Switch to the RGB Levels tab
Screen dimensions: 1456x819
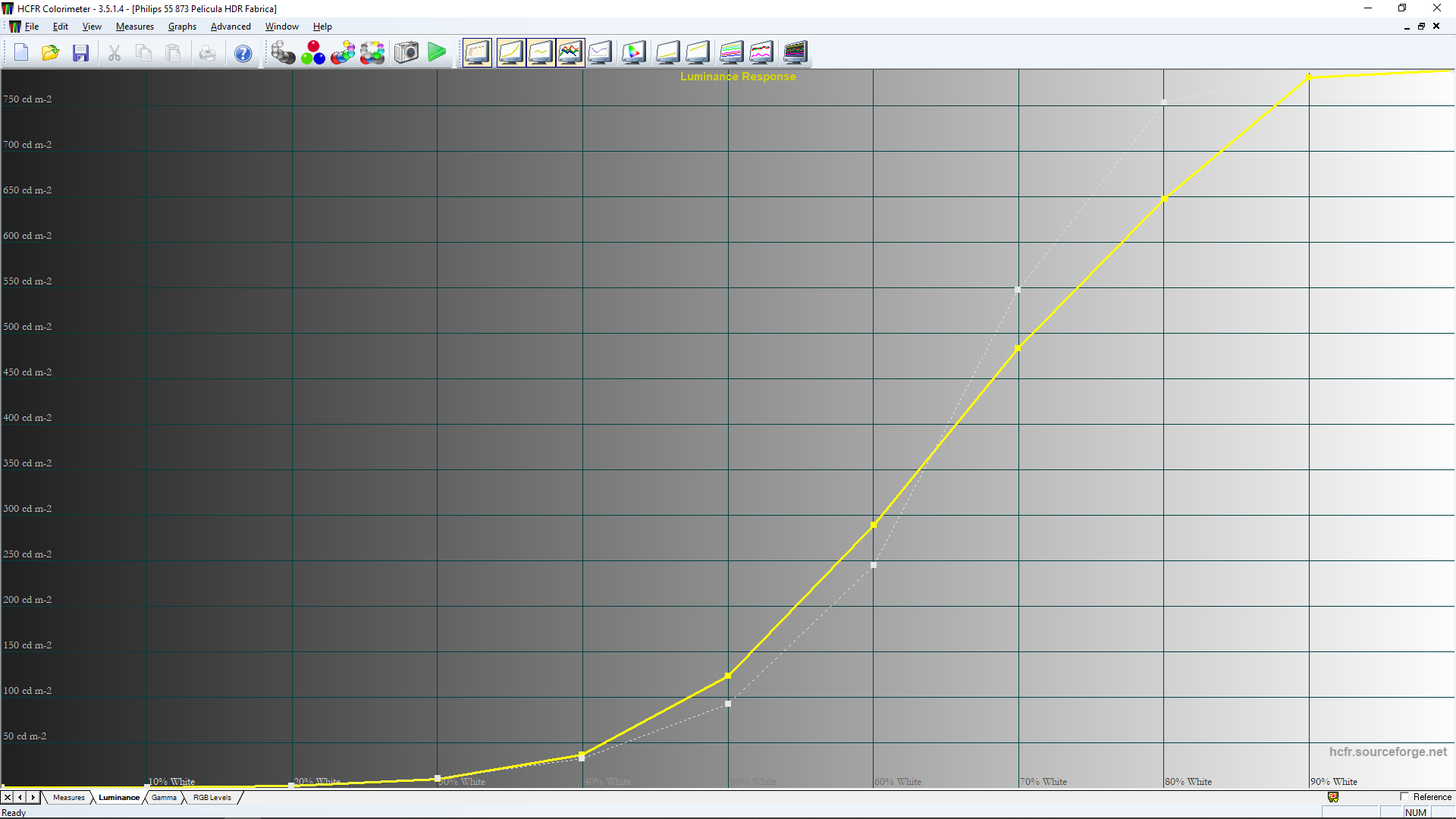[212, 797]
